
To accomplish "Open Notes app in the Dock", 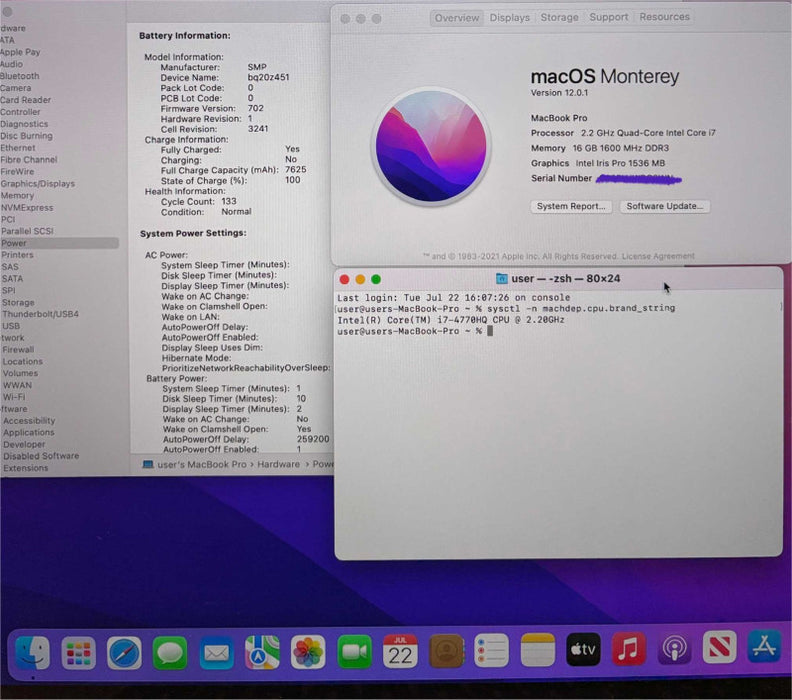I will point(537,650).
